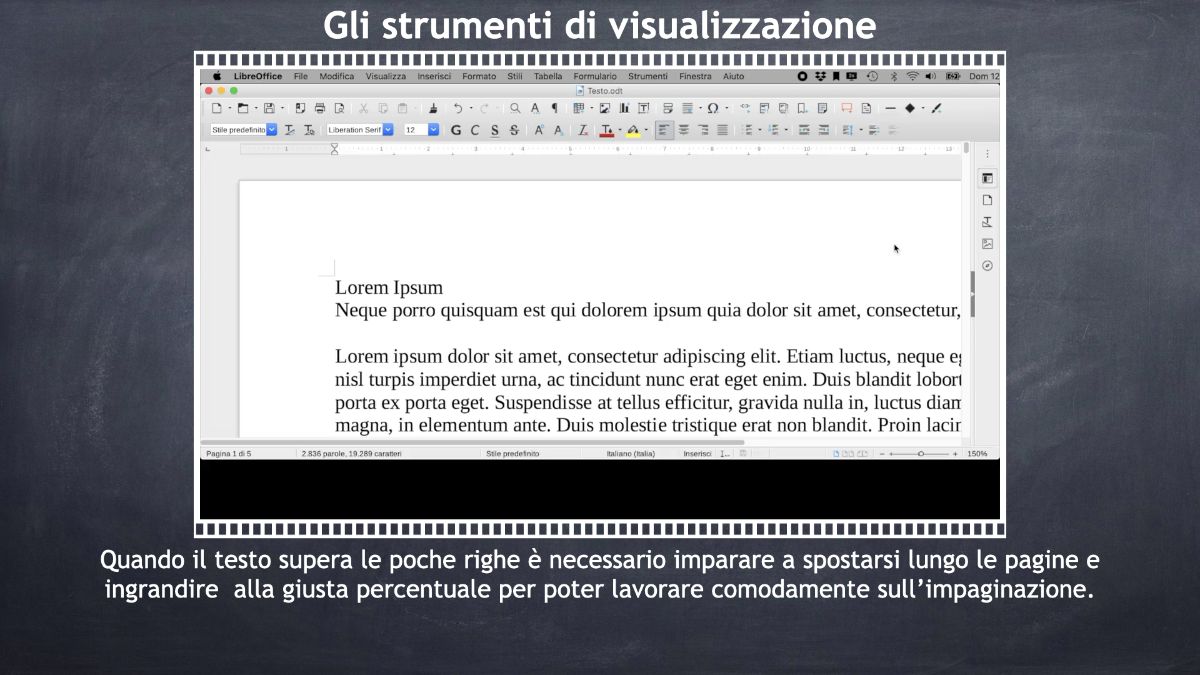Insert special character with Omega icon
The height and width of the screenshot is (675, 1200).
pyautogui.click(x=712, y=108)
